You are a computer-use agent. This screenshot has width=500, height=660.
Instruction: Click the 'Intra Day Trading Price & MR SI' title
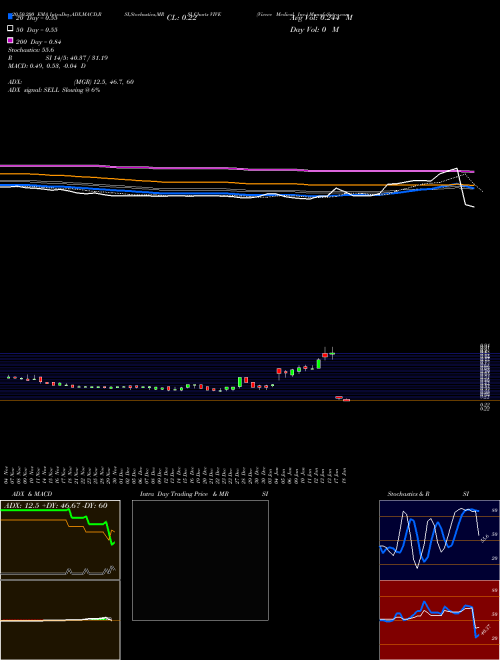pos(204,494)
